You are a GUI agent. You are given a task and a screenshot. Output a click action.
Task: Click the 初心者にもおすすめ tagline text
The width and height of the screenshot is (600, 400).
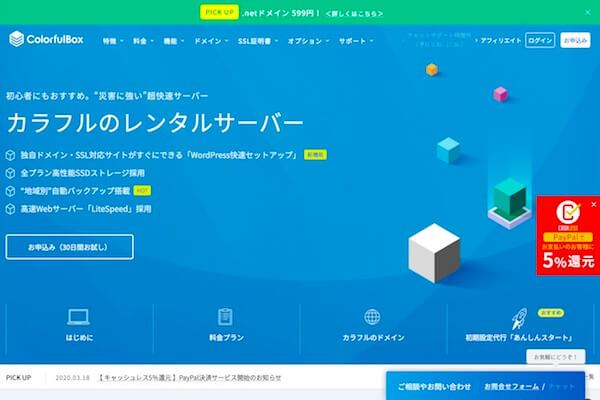point(107,96)
